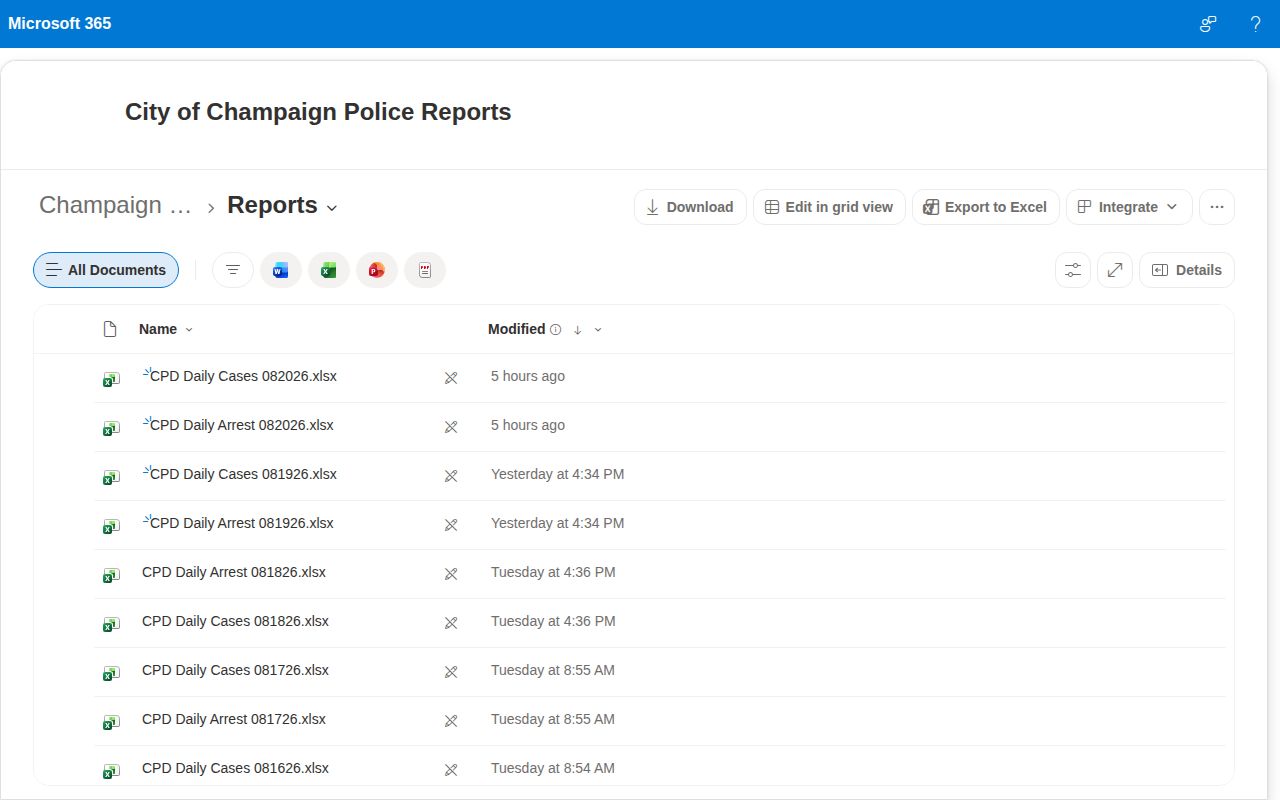Click share icon for CPD Daily Cases 081926.xlsx
Image resolution: width=1280 pixels, height=800 pixels.
451,476
